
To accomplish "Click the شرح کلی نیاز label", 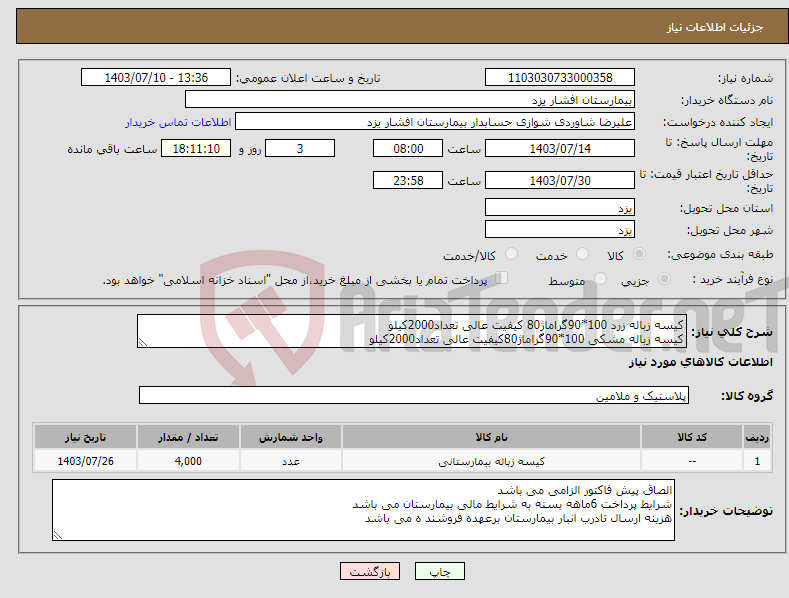I will pos(732,332).
